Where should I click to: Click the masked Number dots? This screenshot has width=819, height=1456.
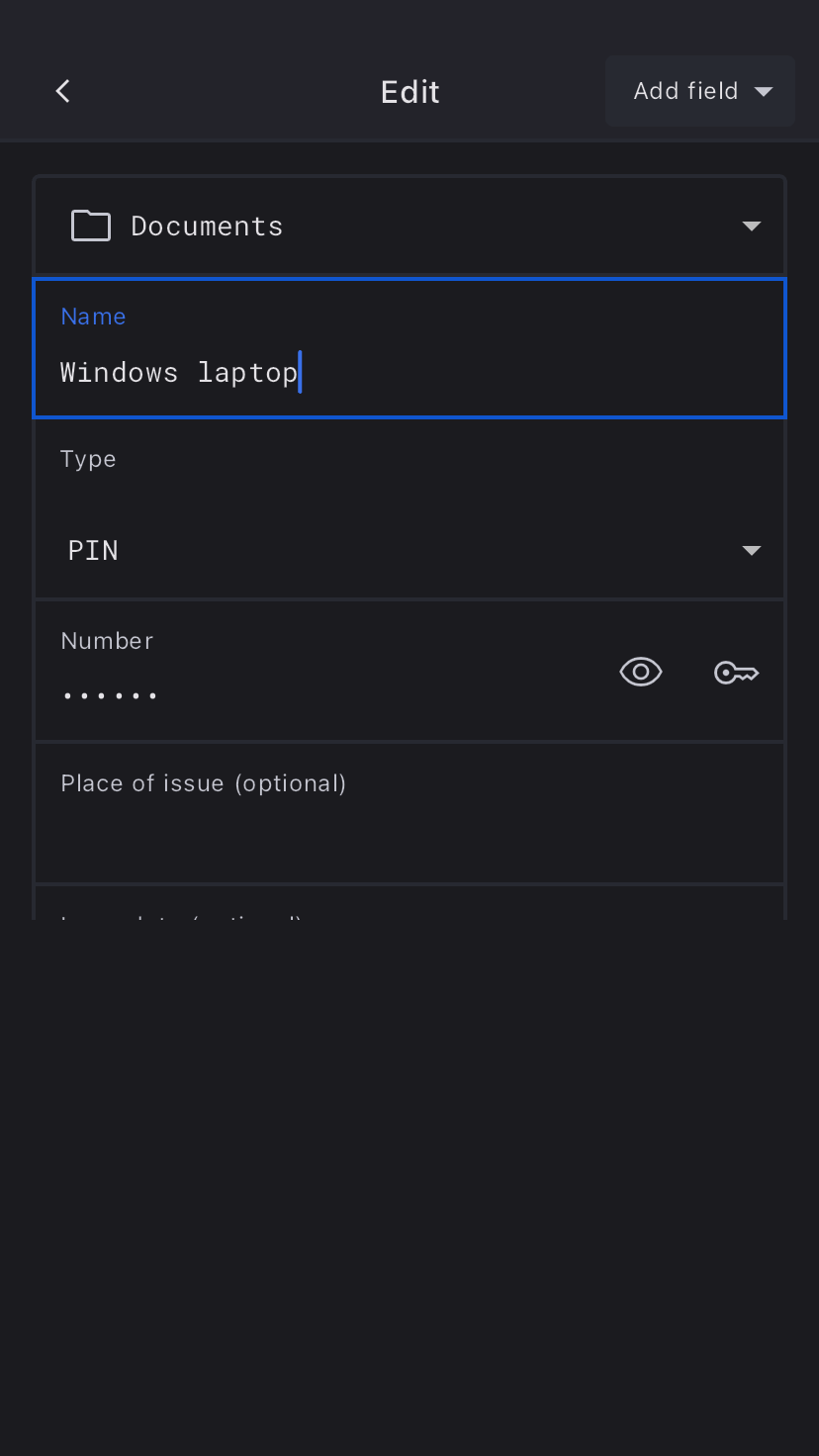110,695
